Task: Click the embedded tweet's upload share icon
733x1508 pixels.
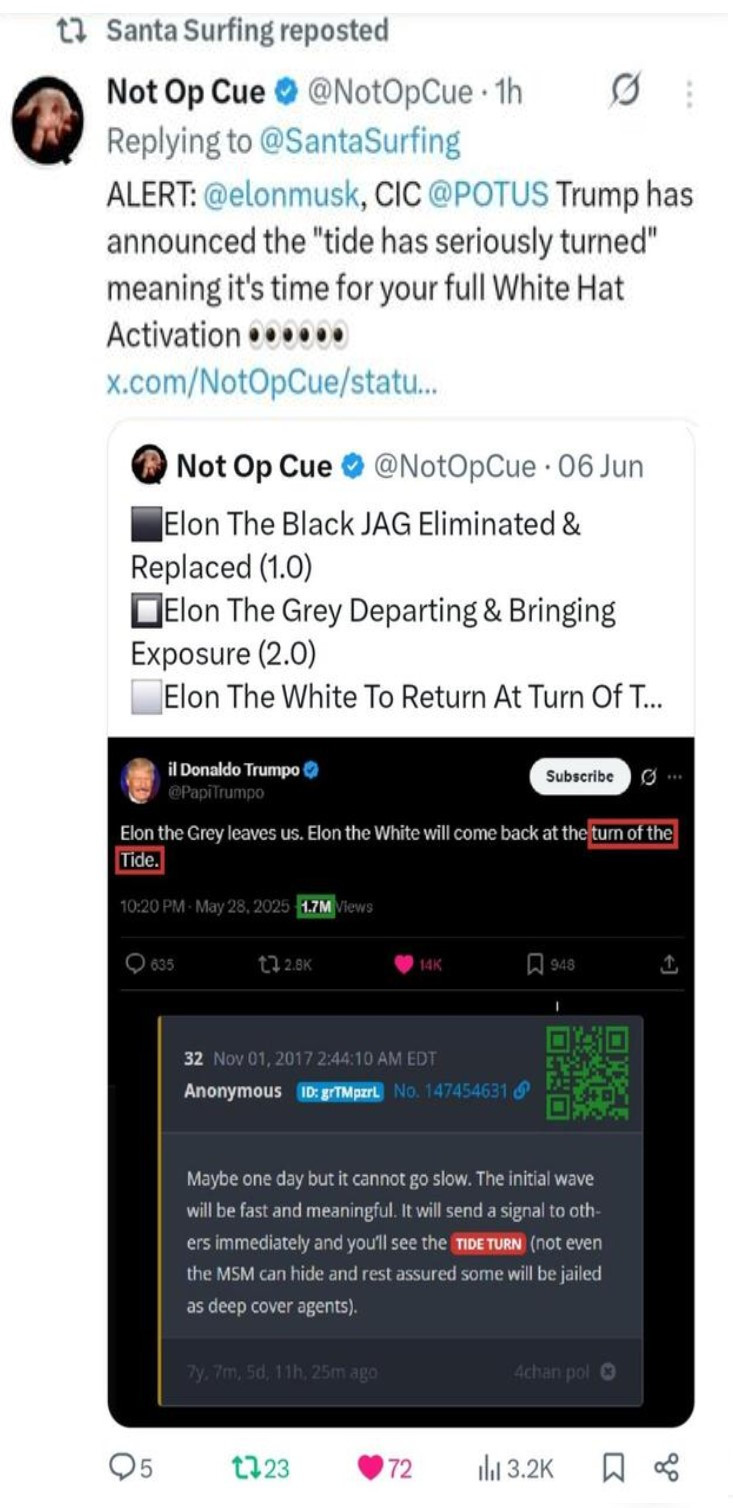Action: tap(669, 964)
